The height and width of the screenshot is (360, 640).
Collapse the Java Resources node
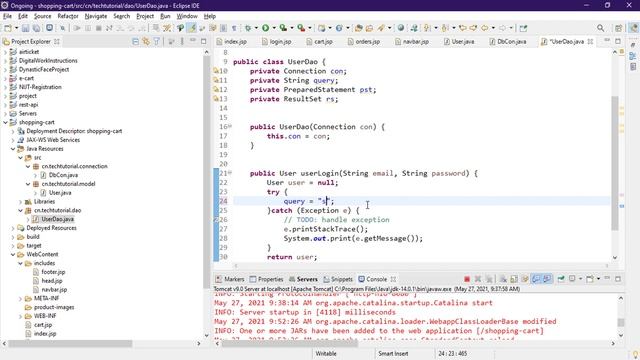click(x=13, y=149)
